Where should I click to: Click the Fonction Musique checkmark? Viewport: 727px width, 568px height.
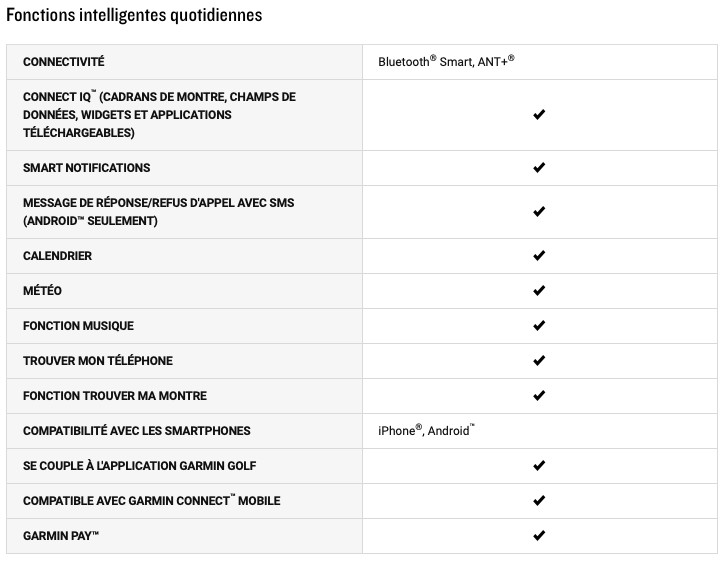(539, 325)
